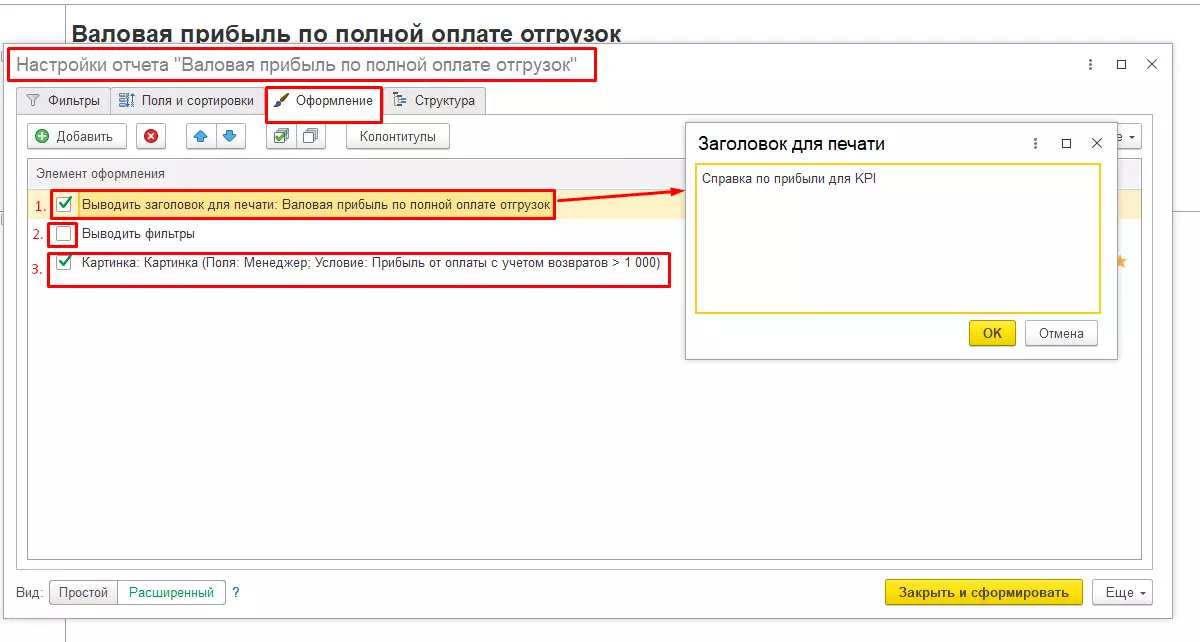Image resolution: width=1200 pixels, height=642 pixels.
Task: Select the Оформление tab
Action: 324,101
